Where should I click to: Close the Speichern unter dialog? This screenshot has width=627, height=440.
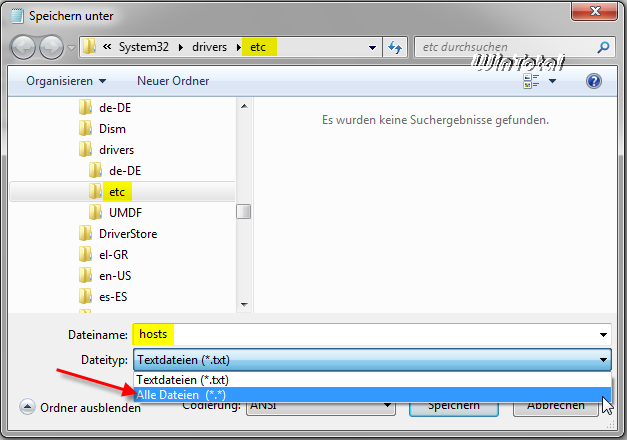tap(595, 11)
